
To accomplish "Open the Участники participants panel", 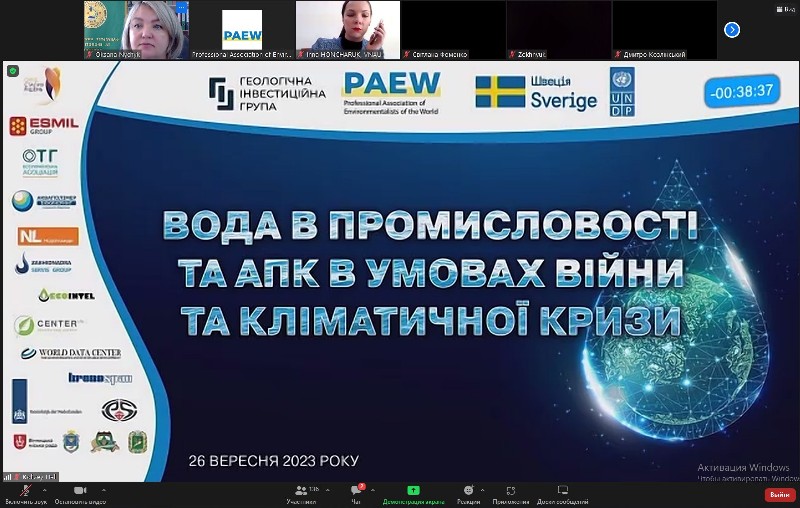I will point(301,494).
